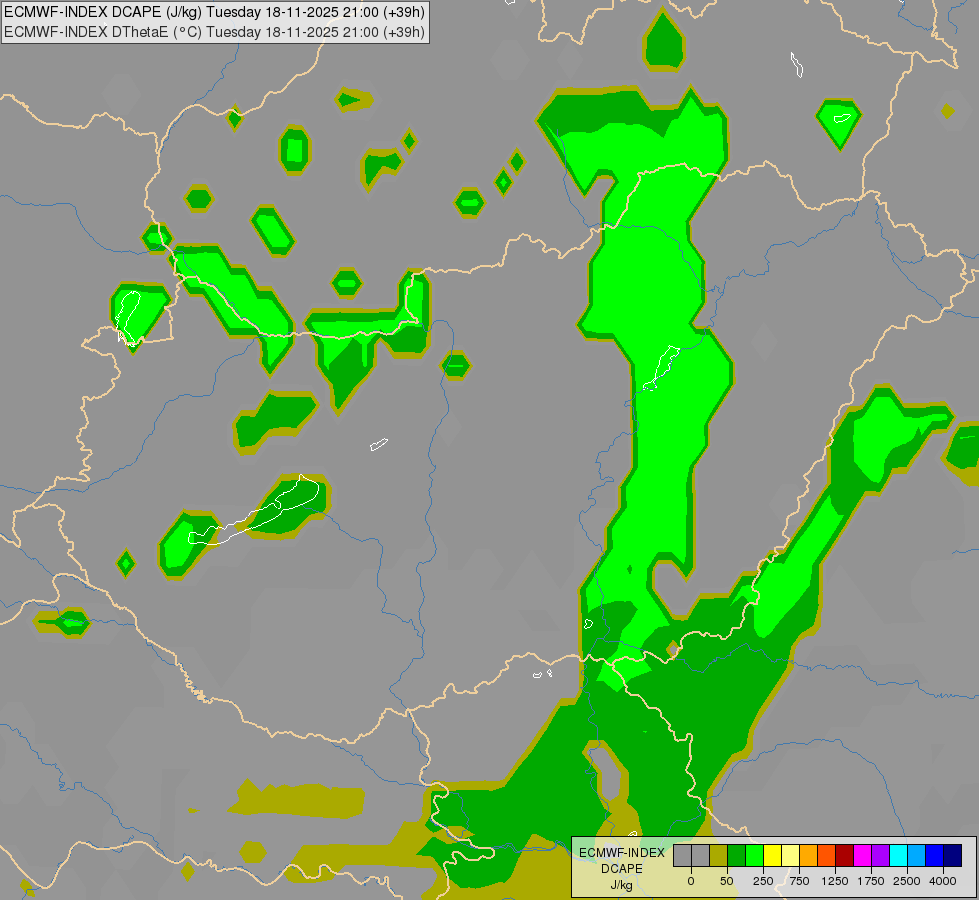The image size is (979, 900).
Task: Select the legend value 750
Action: (799, 881)
